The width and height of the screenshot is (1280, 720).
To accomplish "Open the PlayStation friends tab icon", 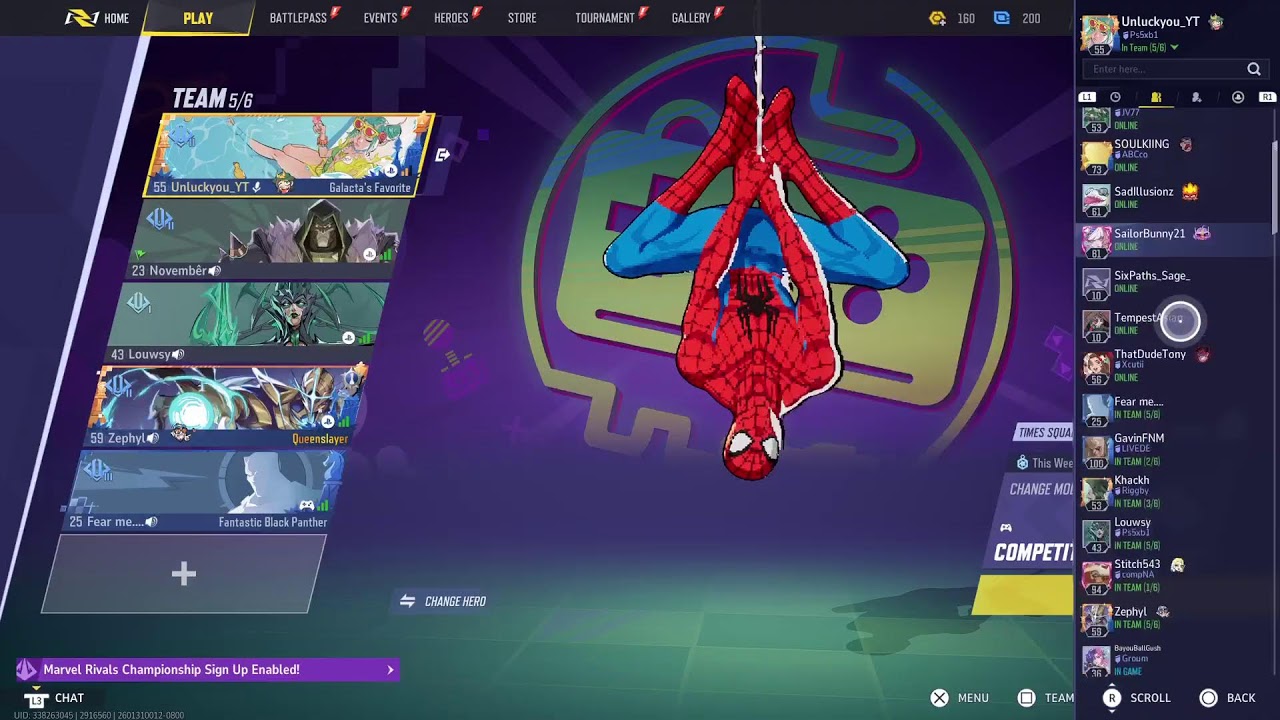I will [1238, 97].
